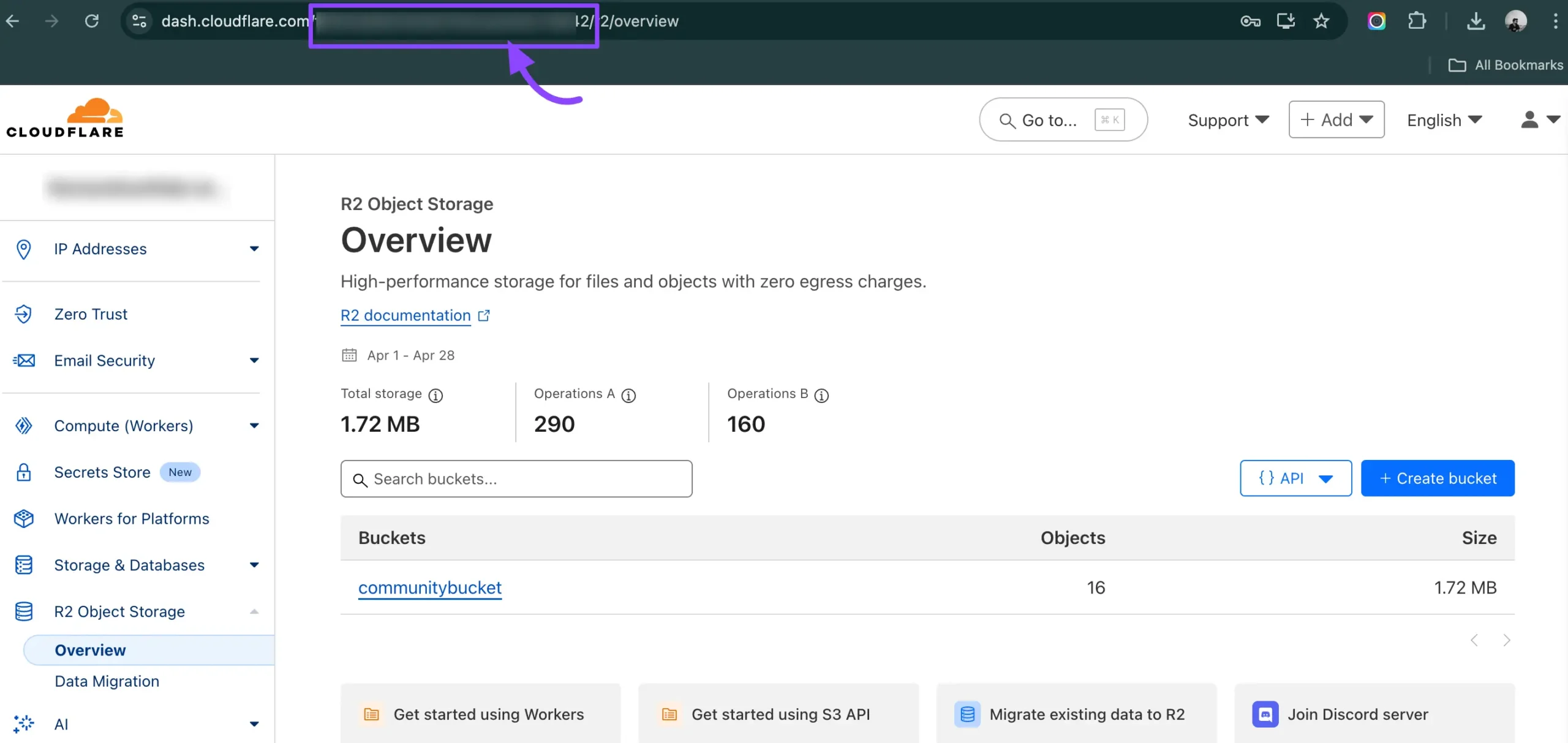
Task: Open the Extensions puzzle icon
Action: click(1416, 21)
